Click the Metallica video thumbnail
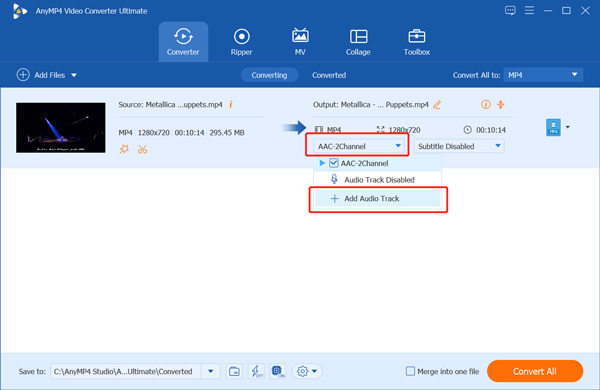This screenshot has width=600, height=390. pyautogui.click(x=61, y=127)
